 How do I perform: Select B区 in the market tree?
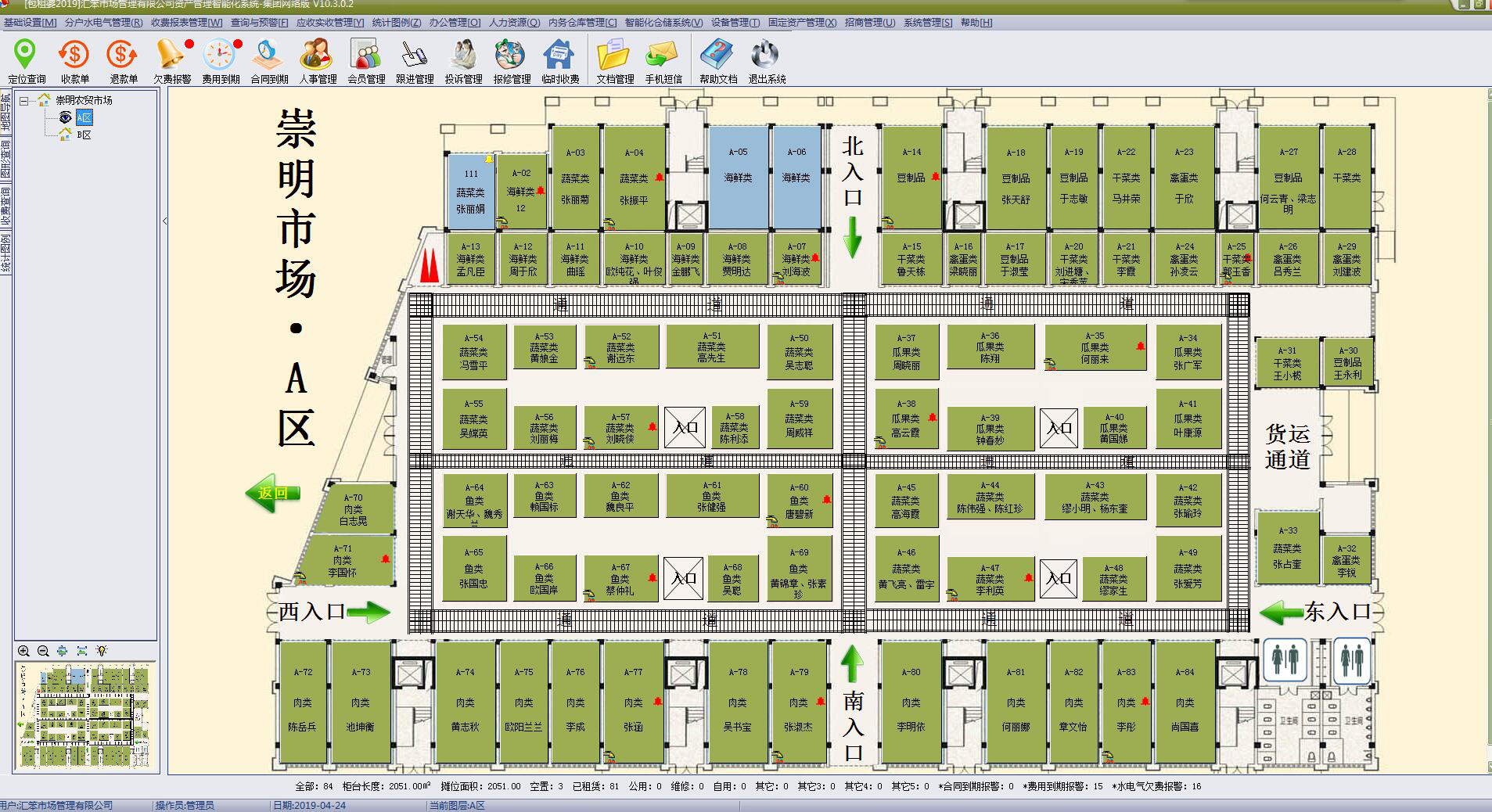[84, 135]
